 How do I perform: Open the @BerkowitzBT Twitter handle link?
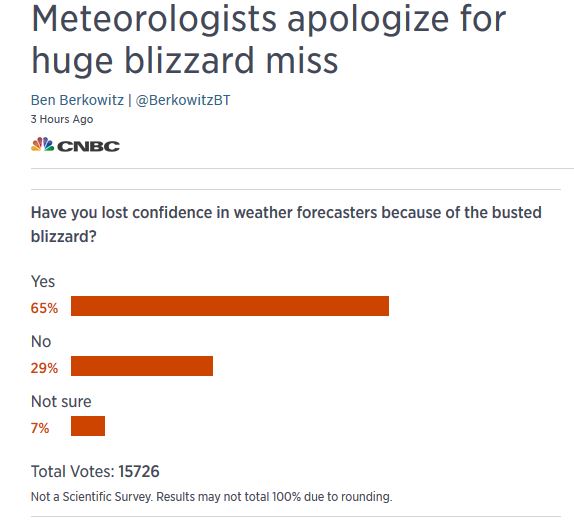coord(183,100)
